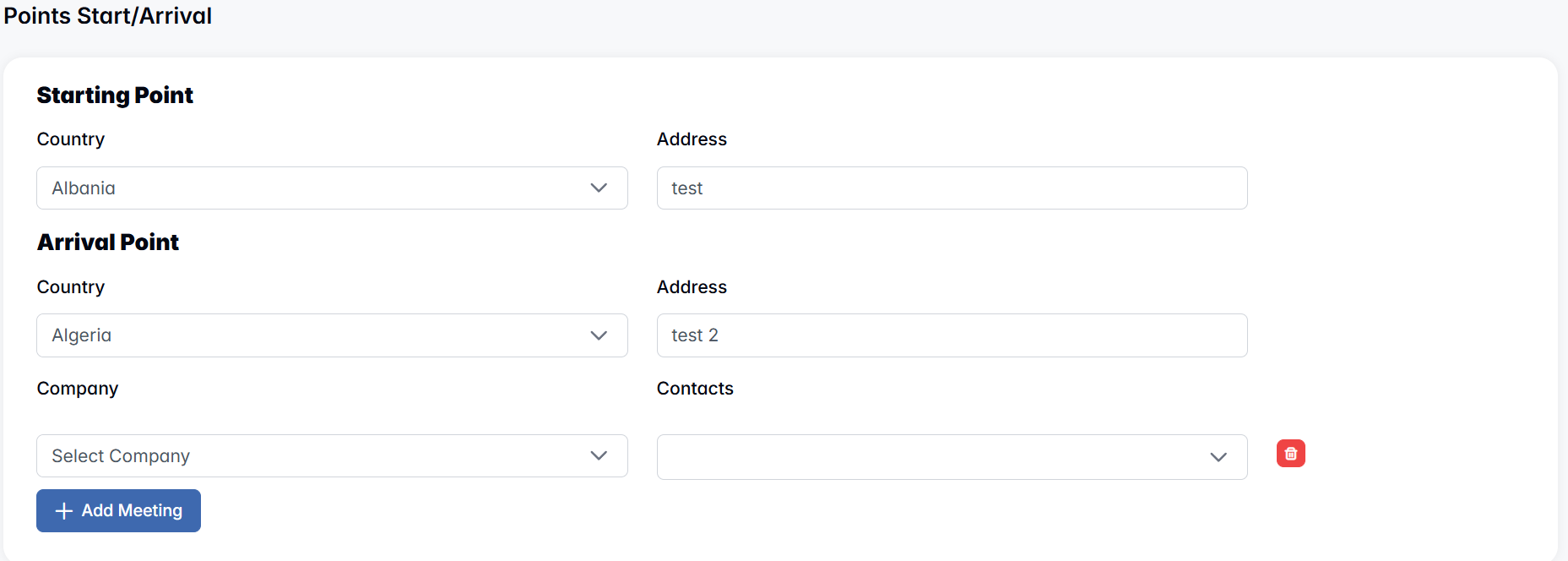
Task: Click the chevron arrow beside Algeria
Action: [599, 335]
